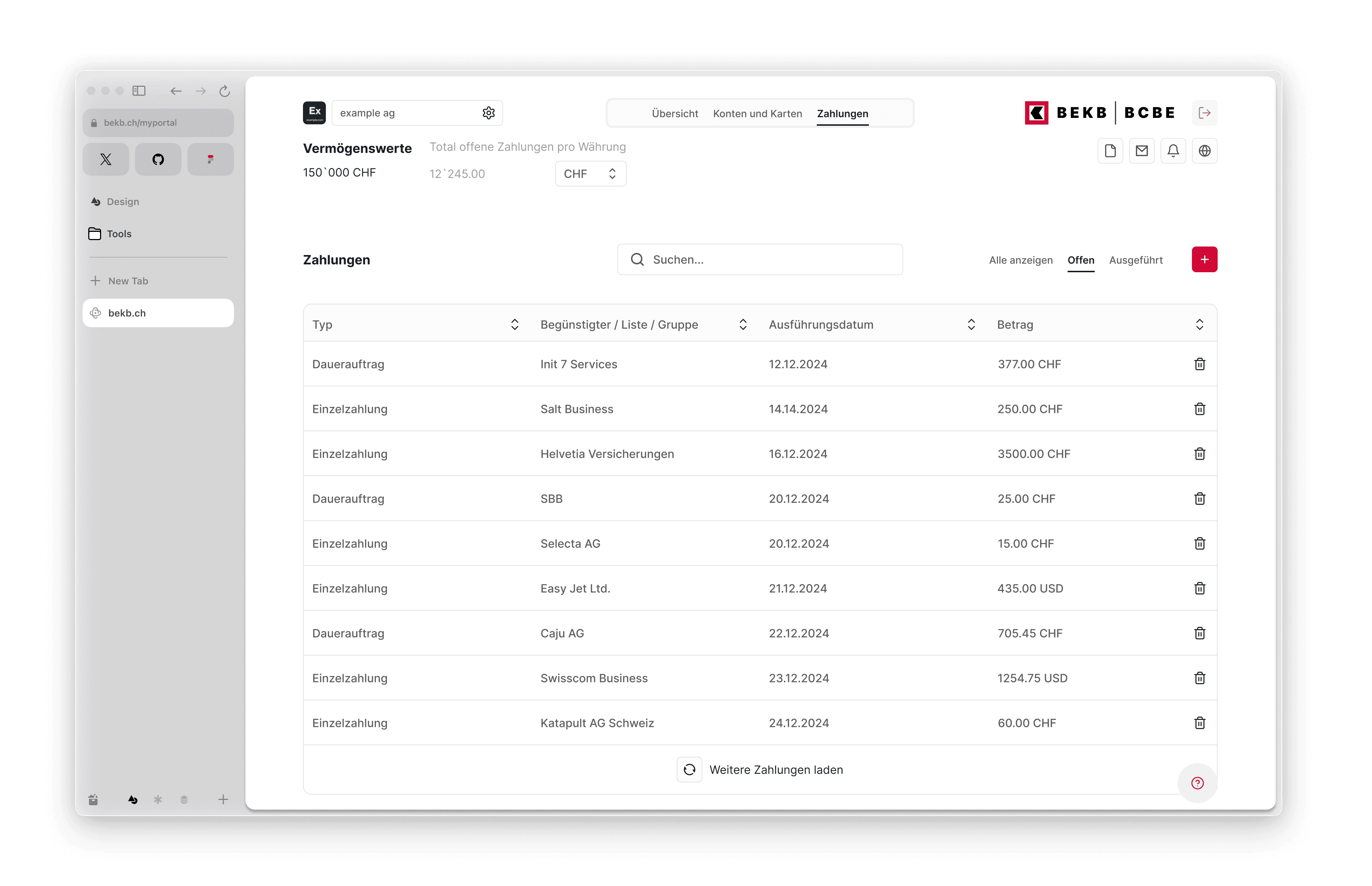1372x886 pixels.
Task: Show all payments with Alle anzeigen
Action: 1020,260
